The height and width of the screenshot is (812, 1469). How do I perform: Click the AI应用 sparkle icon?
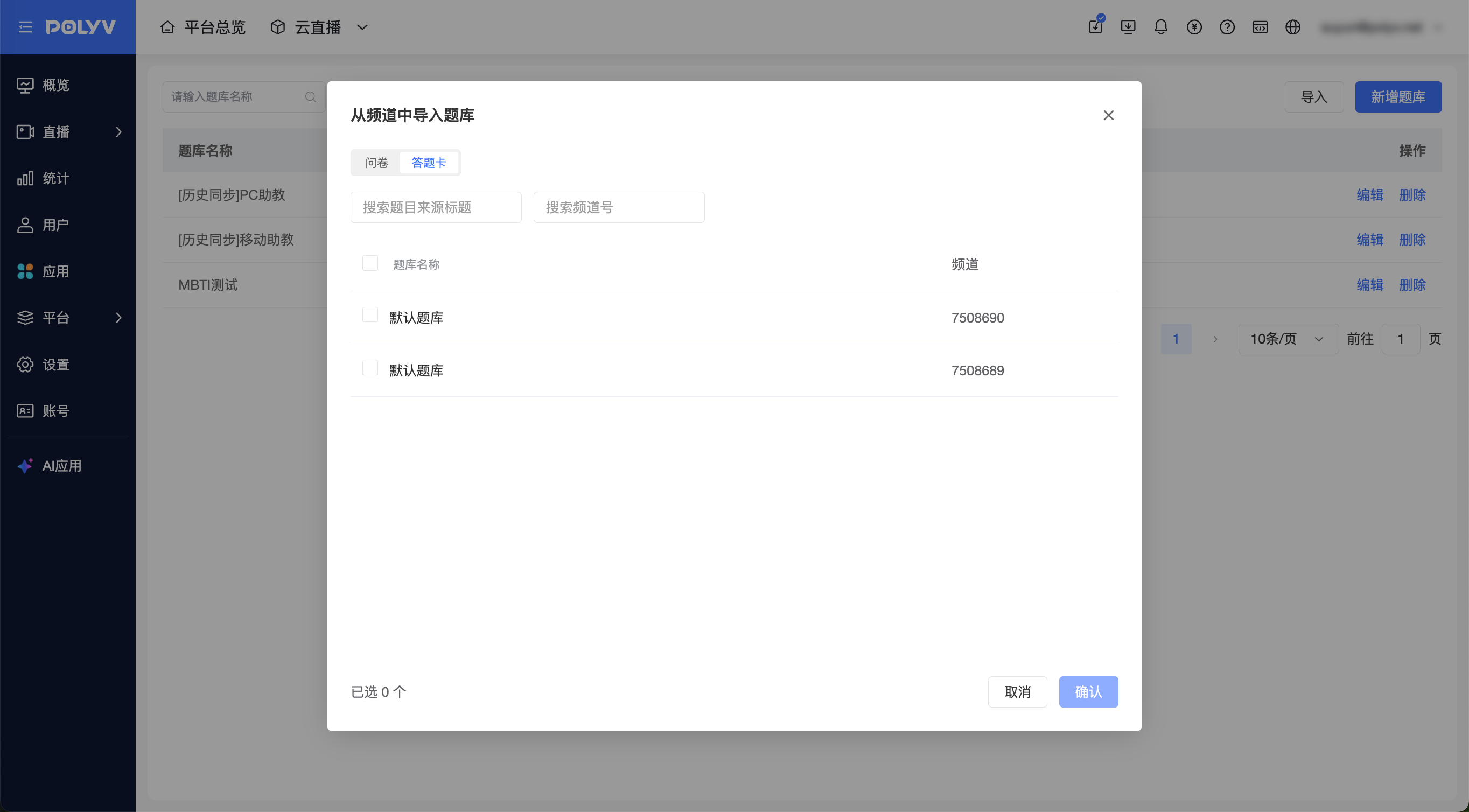click(x=25, y=465)
